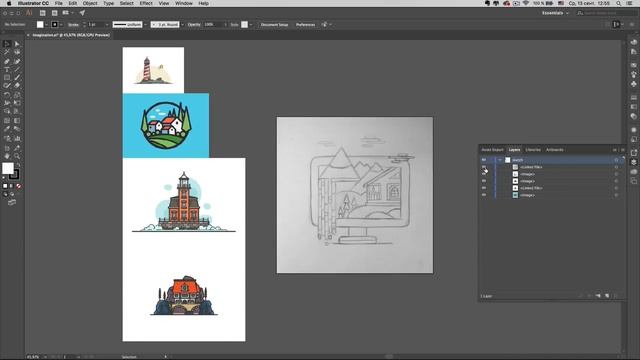This screenshot has width=640, height=360.
Task: Toggle visibility of the first Image item
Action: click(x=484, y=174)
